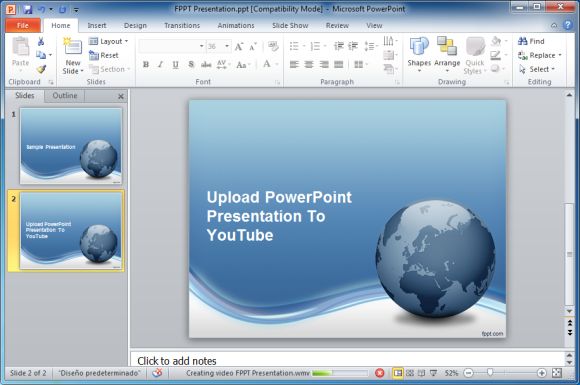Increase list indent level

point(353,46)
